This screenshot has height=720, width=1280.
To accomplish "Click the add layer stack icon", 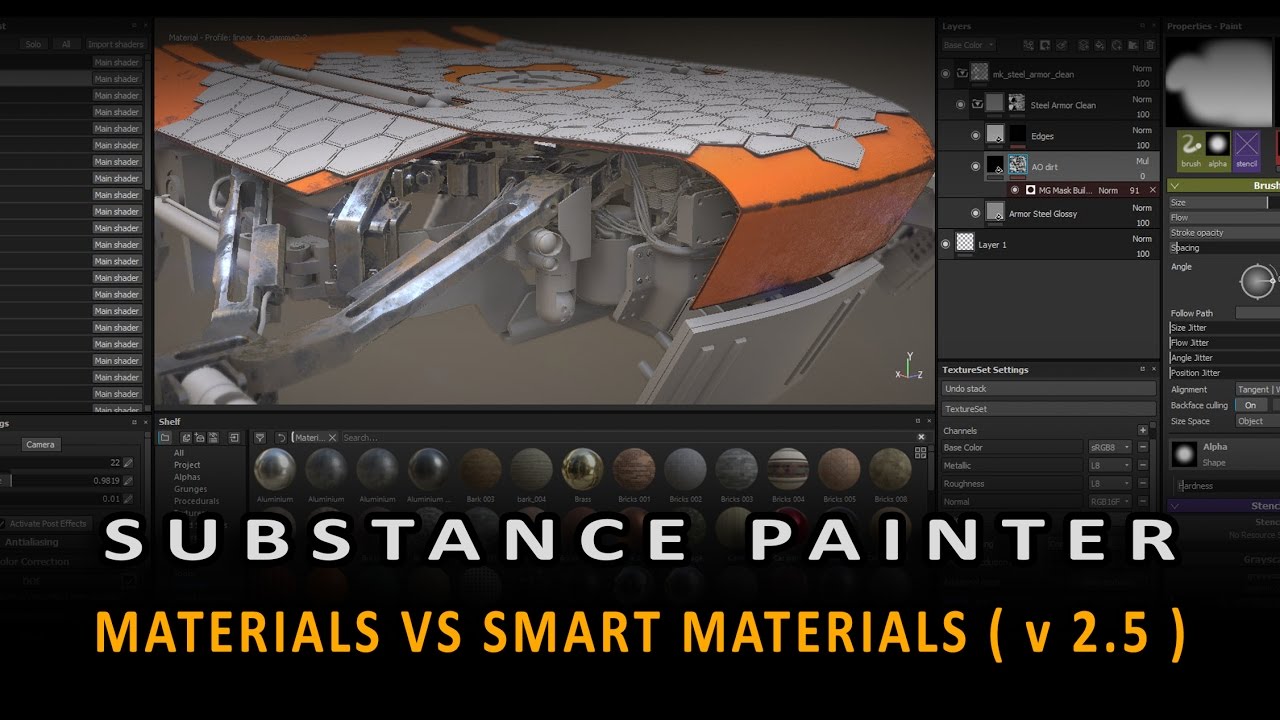I will (x=1084, y=45).
